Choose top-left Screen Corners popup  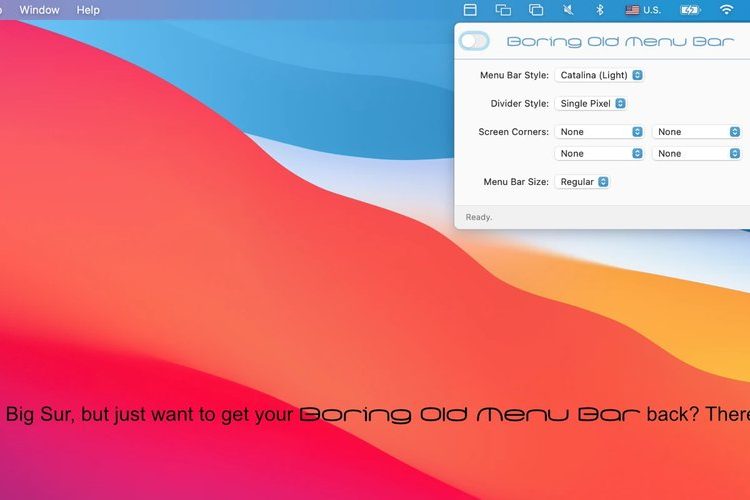[599, 132]
